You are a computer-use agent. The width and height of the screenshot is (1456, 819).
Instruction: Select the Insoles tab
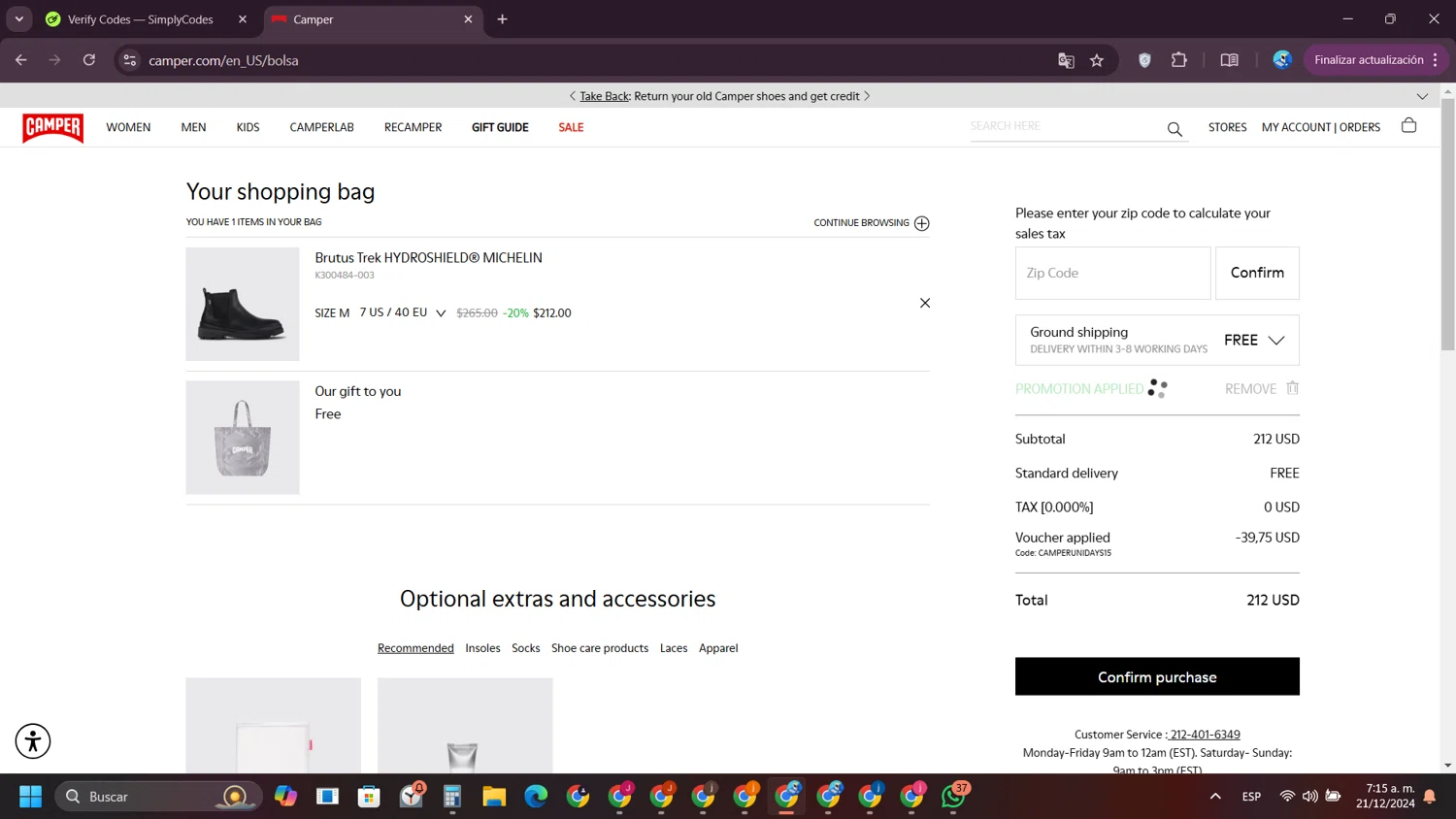482,648
